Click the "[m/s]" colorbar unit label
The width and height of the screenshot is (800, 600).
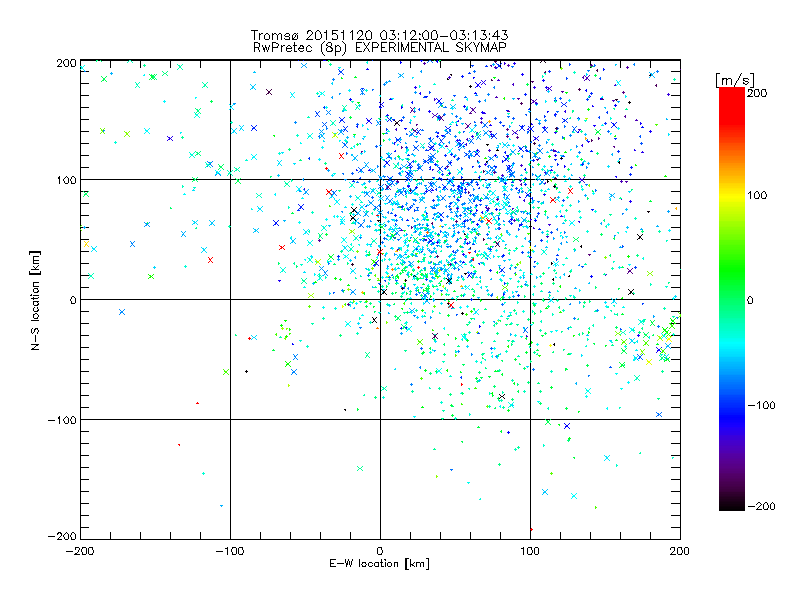pos(735,80)
